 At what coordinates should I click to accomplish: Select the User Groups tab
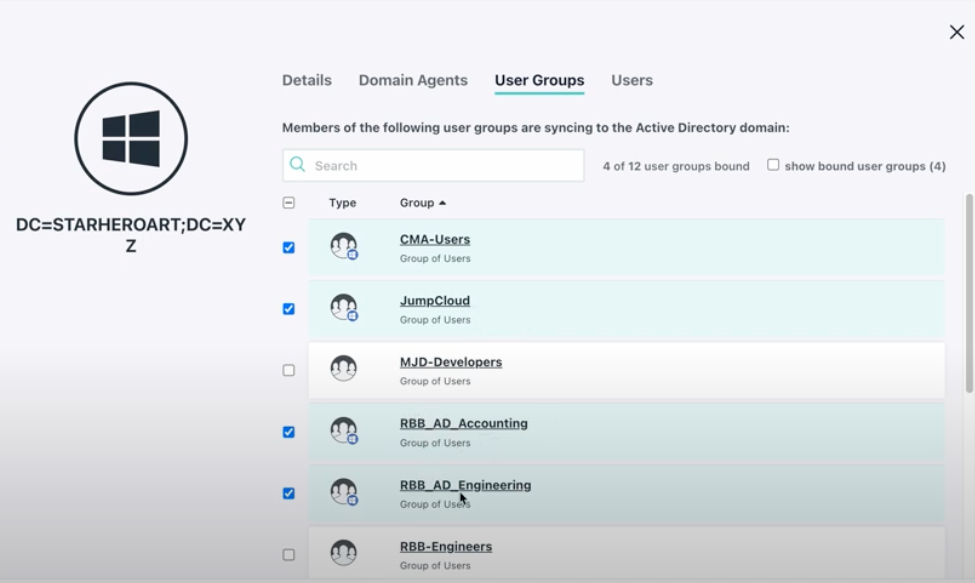[x=540, y=80]
